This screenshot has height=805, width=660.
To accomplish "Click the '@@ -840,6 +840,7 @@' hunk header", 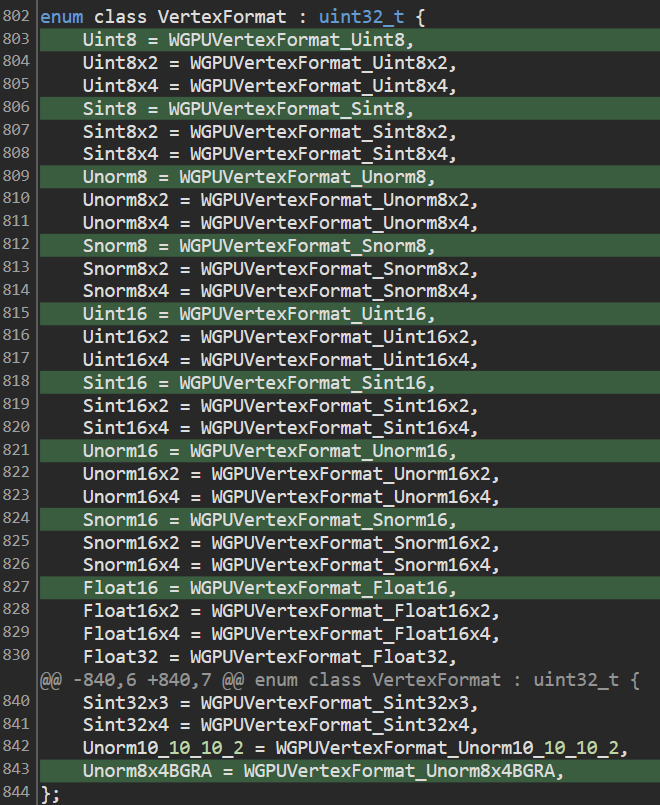I will point(340,680).
